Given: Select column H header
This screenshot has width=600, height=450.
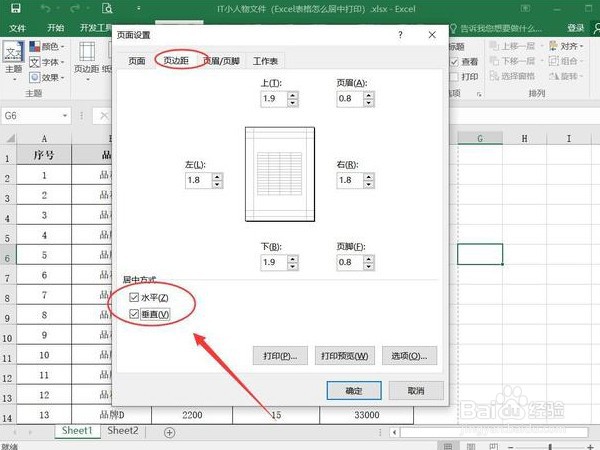Looking at the screenshot, I should click(x=525, y=138).
